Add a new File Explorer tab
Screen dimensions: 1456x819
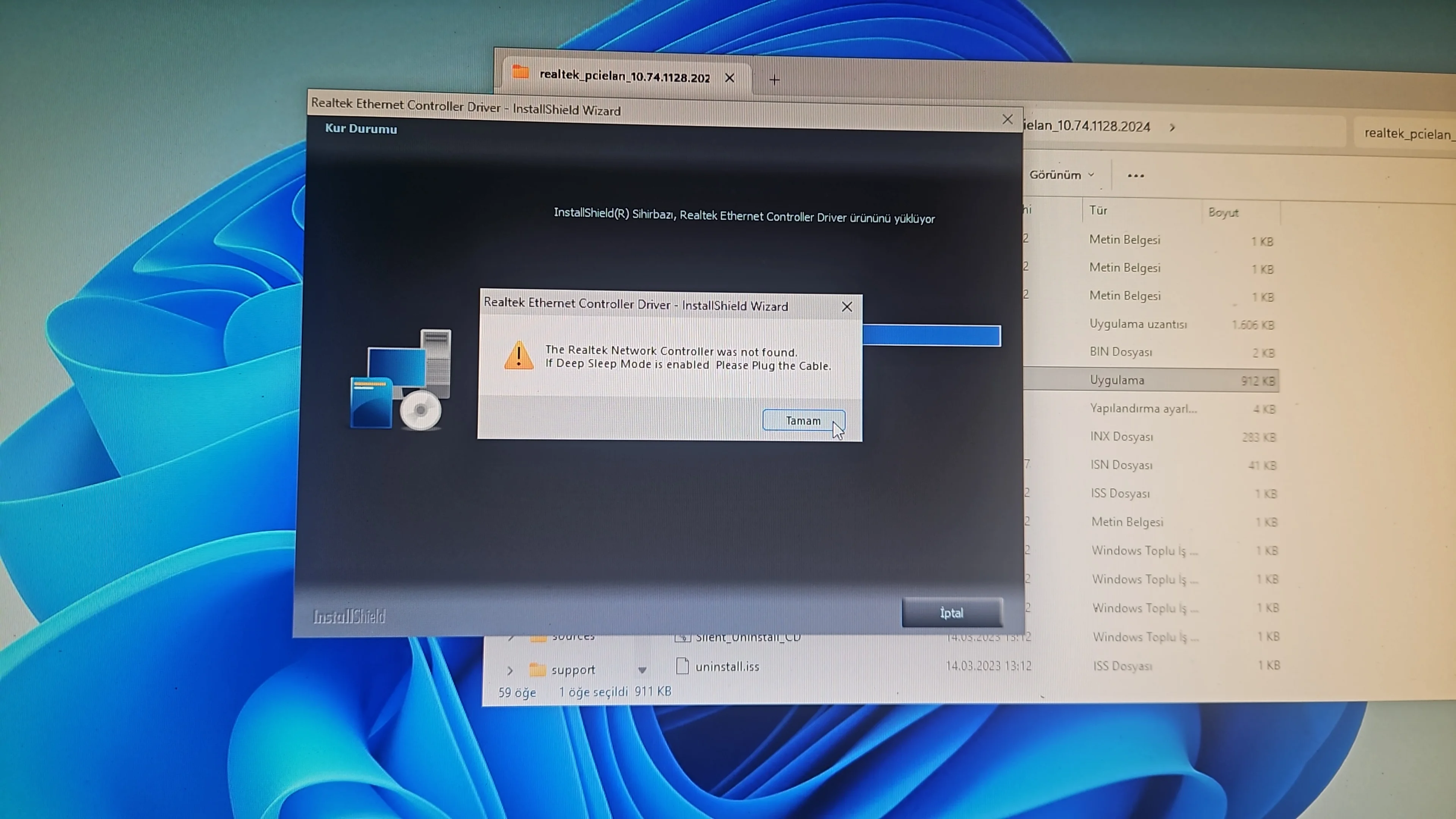774,80
